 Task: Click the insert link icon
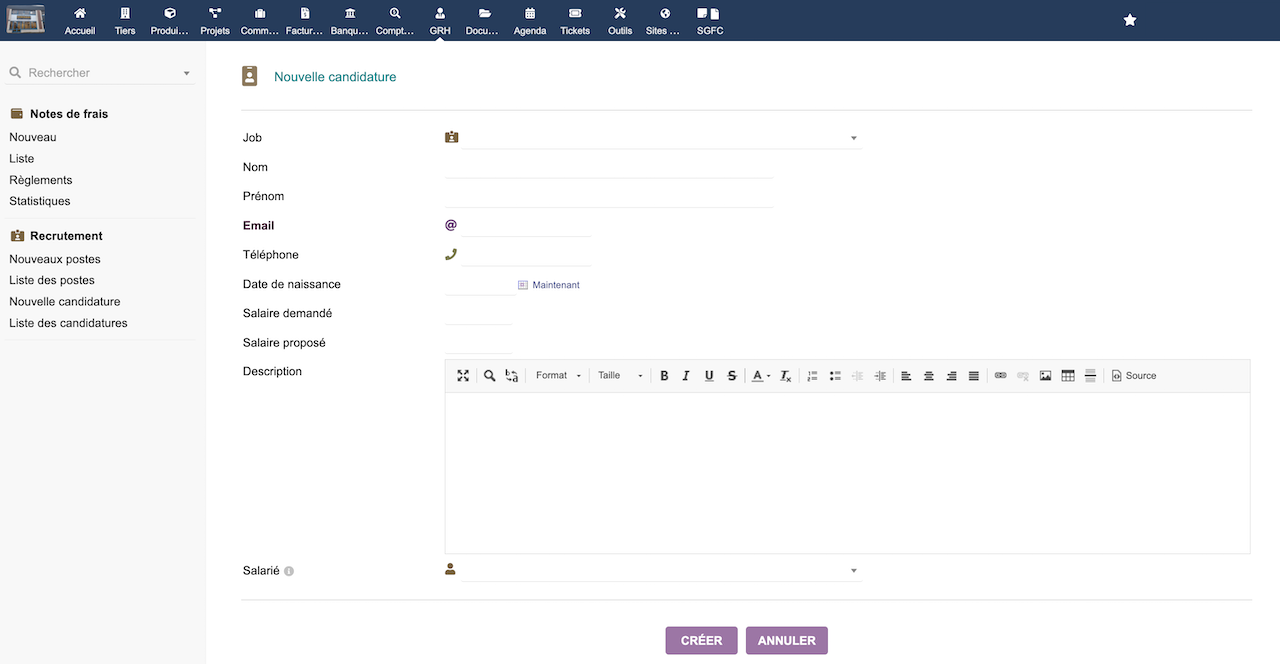point(1000,376)
